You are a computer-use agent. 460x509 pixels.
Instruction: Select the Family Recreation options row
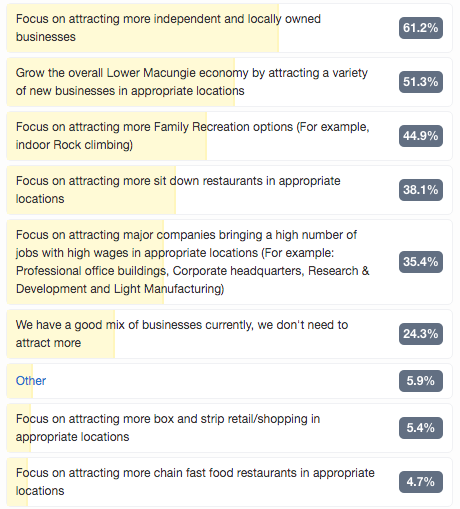click(229, 136)
